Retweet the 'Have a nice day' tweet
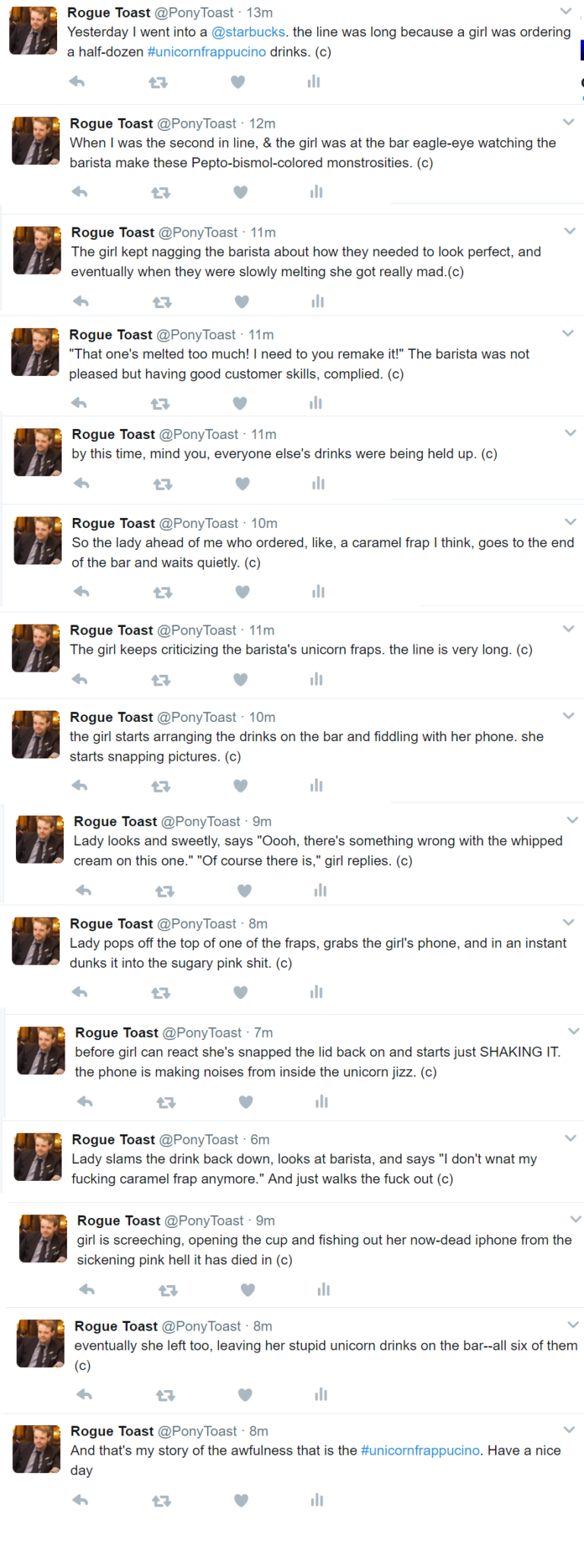The height and width of the screenshot is (1568, 584). 161,1500
